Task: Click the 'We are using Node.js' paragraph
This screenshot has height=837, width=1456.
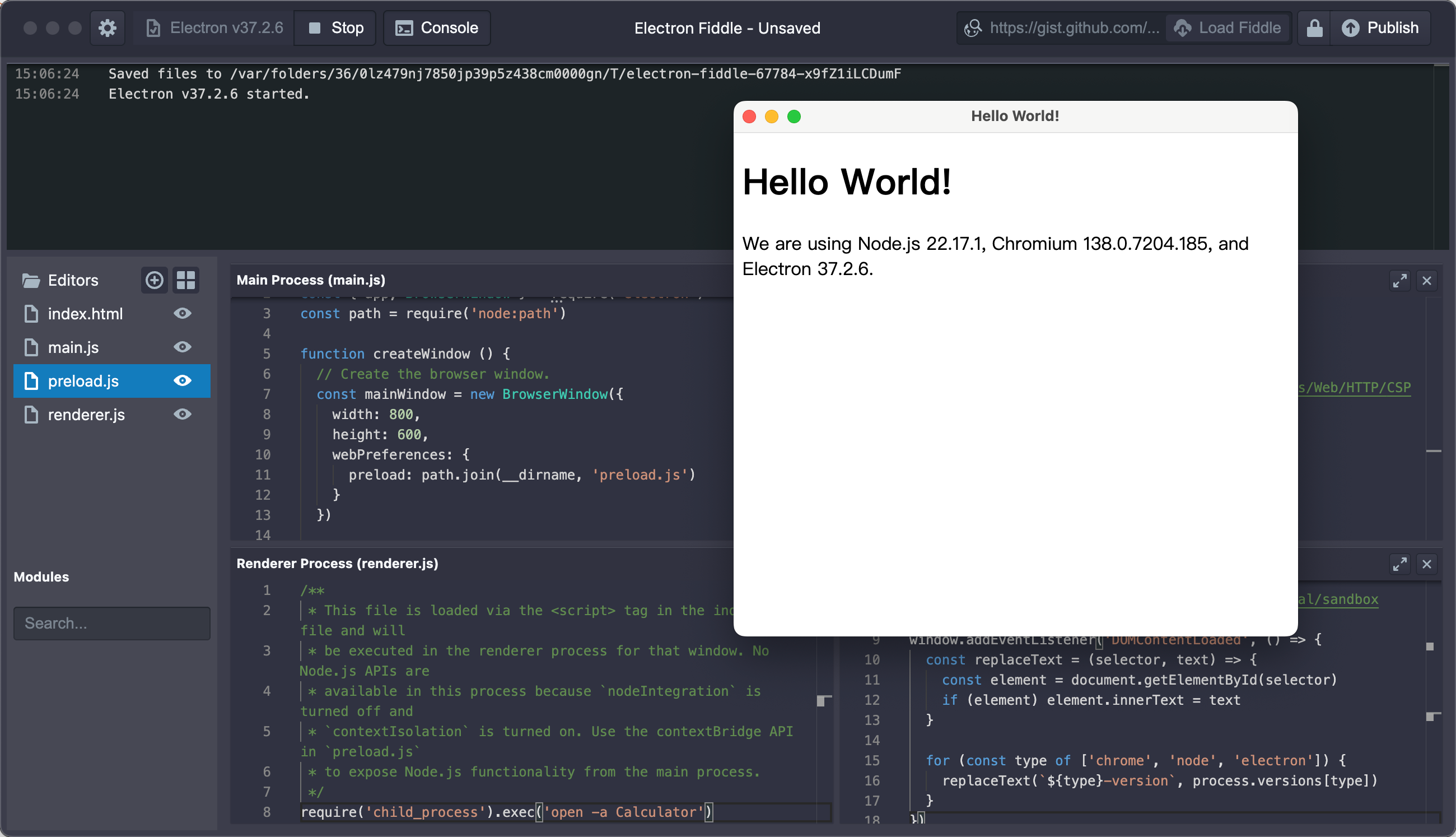Action: tap(995, 256)
